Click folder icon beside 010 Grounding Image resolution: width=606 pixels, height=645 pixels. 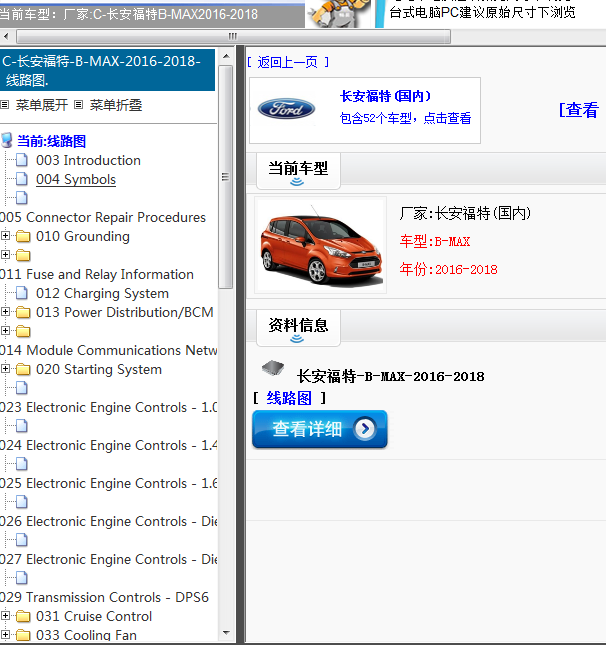[x=23, y=236]
